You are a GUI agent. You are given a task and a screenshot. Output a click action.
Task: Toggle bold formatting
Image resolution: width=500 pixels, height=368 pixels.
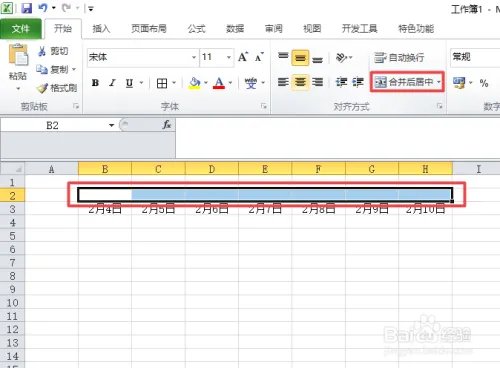pos(95,83)
